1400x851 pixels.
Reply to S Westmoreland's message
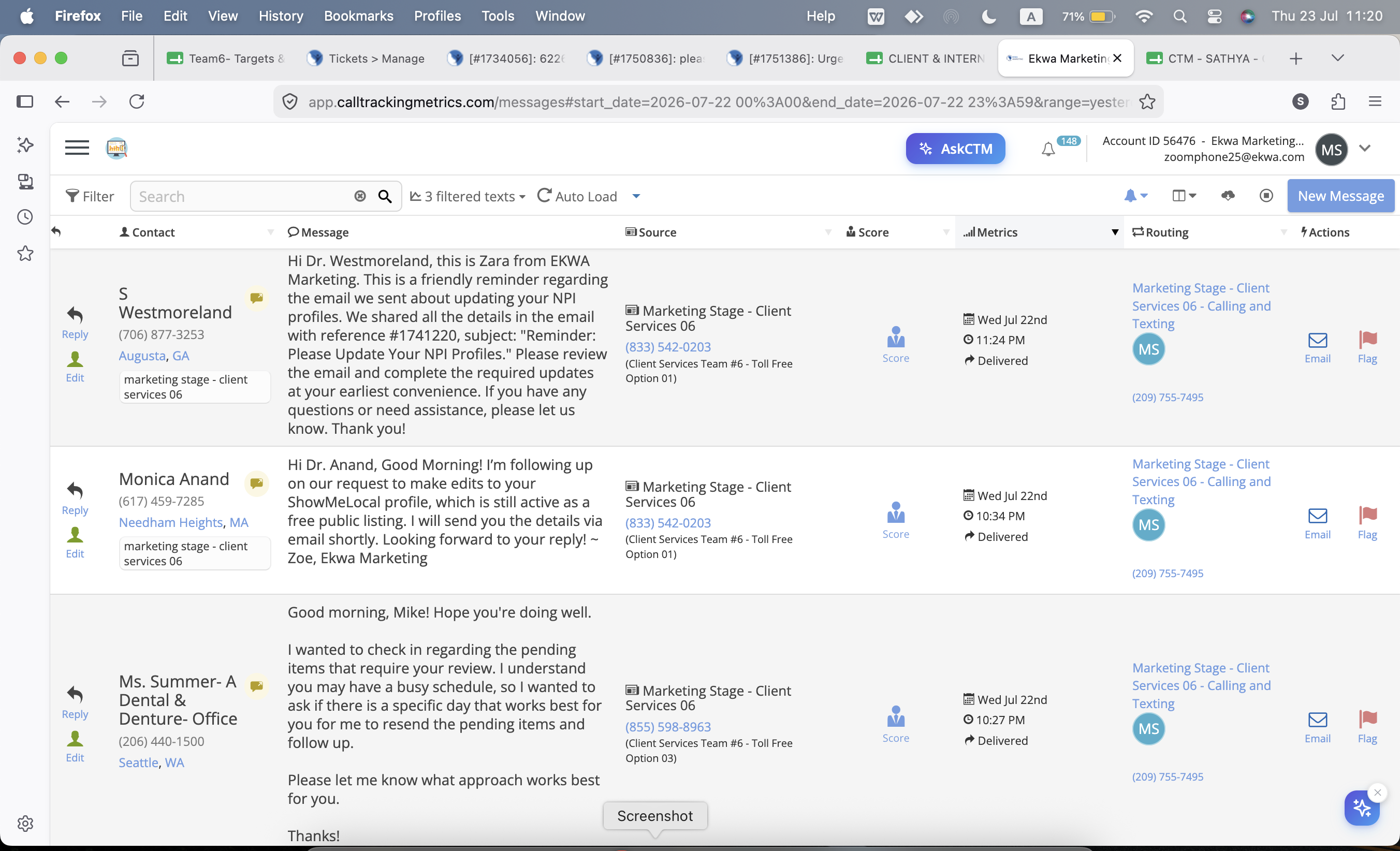pyautogui.click(x=75, y=322)
